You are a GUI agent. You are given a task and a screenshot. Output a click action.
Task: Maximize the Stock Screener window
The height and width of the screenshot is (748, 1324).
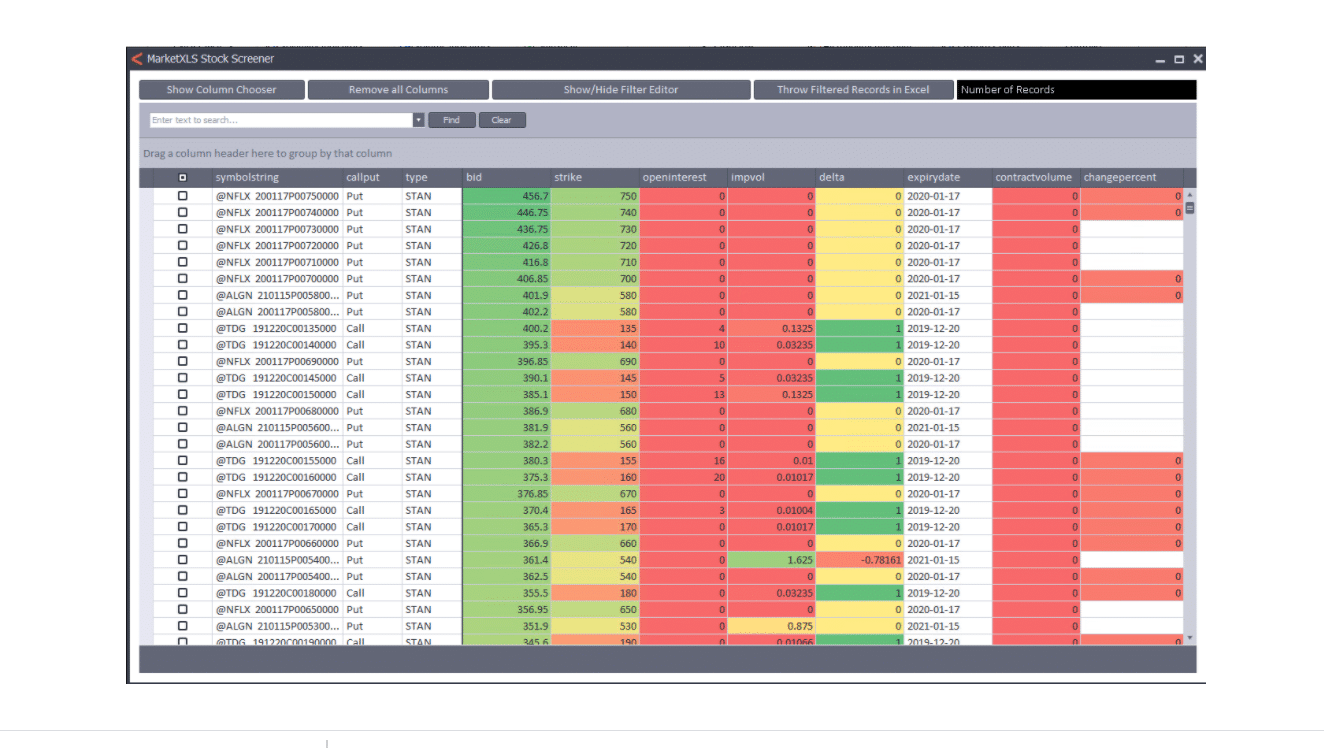1179,60
